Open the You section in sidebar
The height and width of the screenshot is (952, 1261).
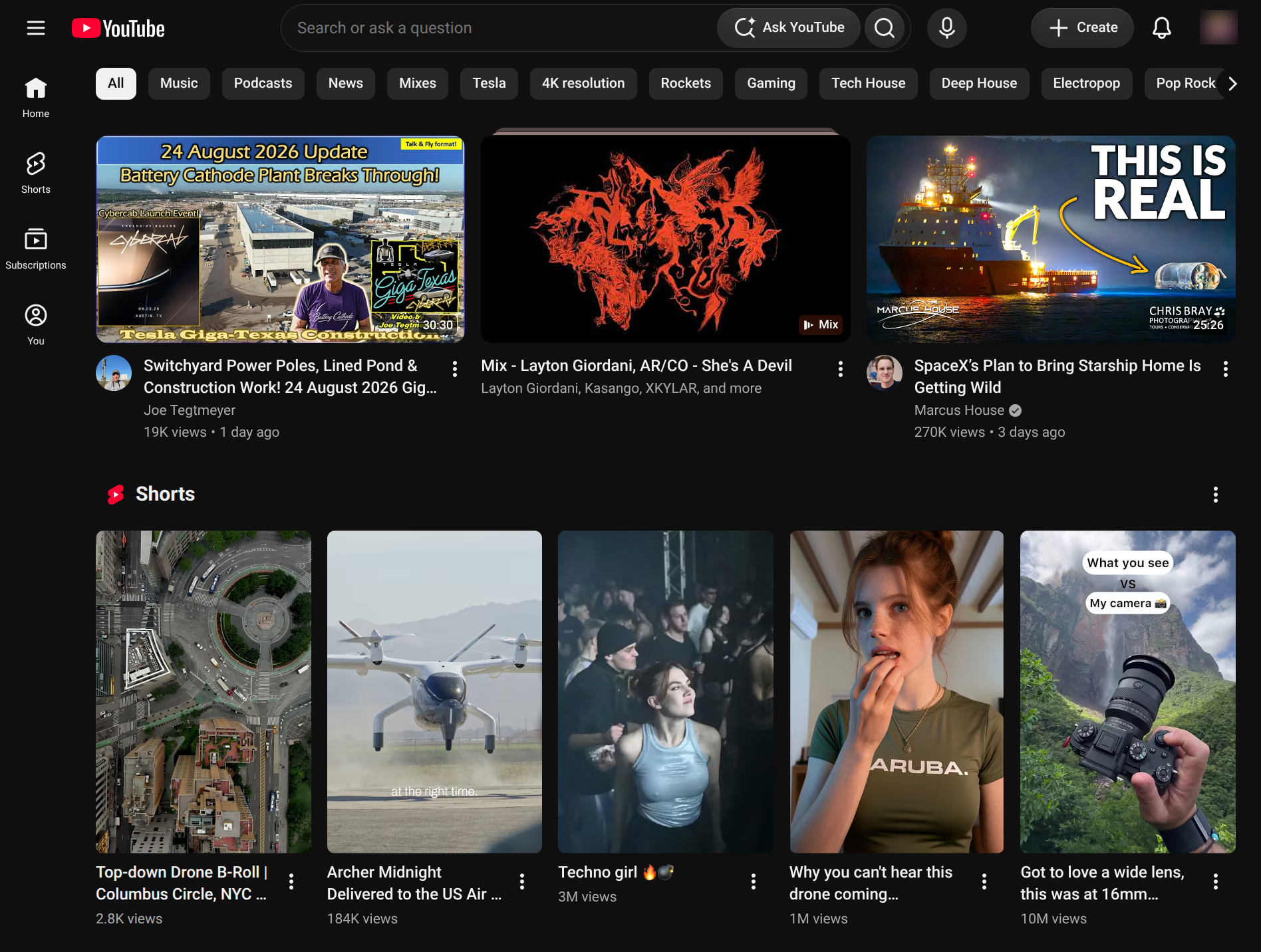point(36,324)
